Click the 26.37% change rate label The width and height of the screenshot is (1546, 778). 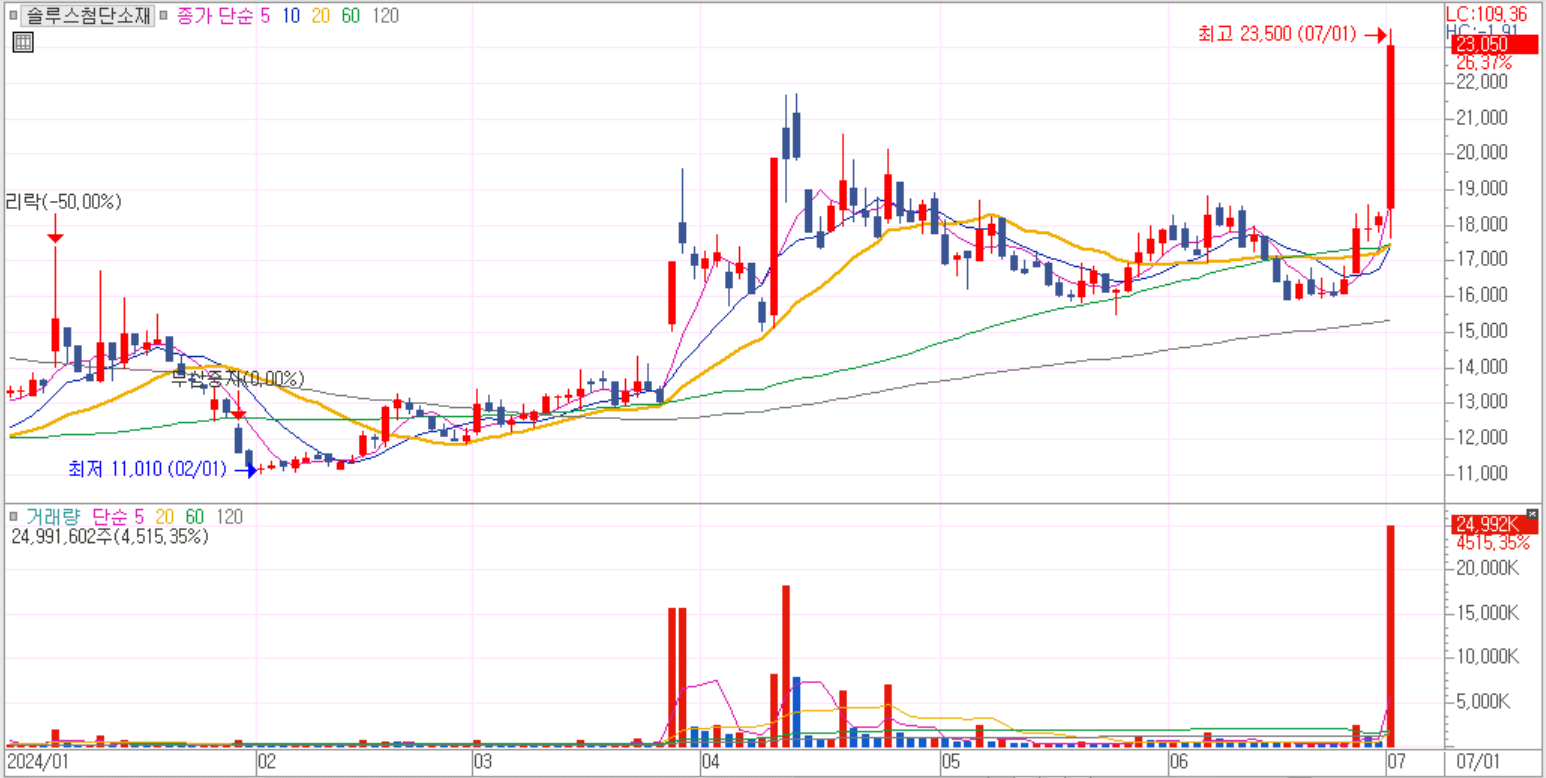pyautogui.click(x=1484, y=63)
